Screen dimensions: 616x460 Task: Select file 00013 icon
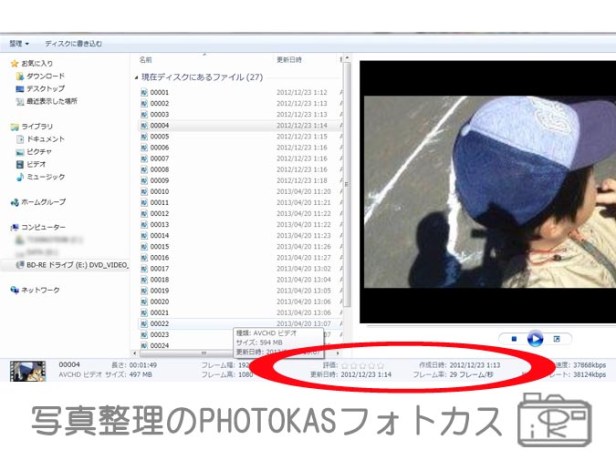(144, 225)
